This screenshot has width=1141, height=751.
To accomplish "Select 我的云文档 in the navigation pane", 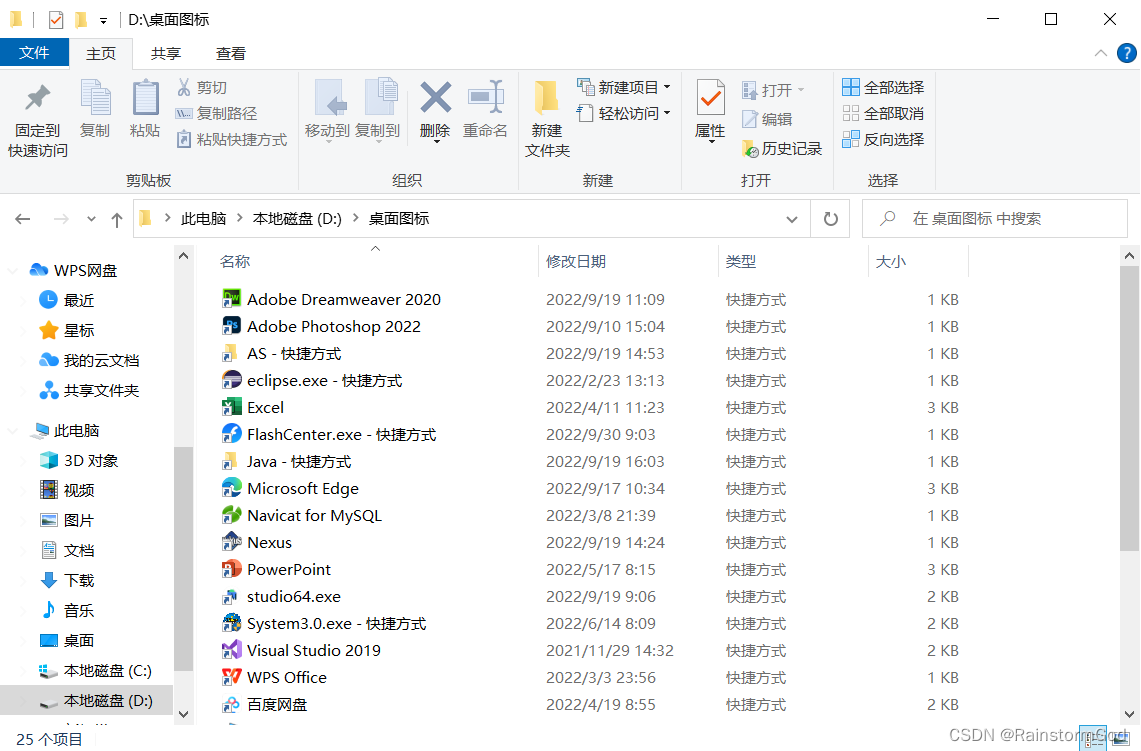I will point(101,360).
